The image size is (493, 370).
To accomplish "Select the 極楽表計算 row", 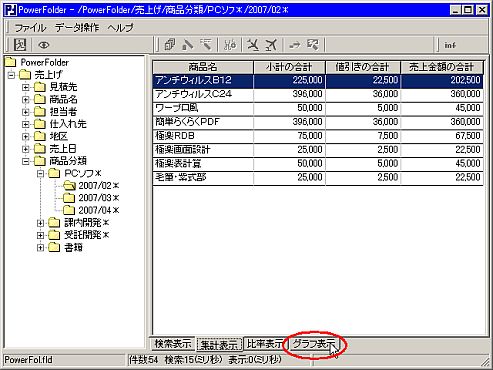I will pos(318,164).
